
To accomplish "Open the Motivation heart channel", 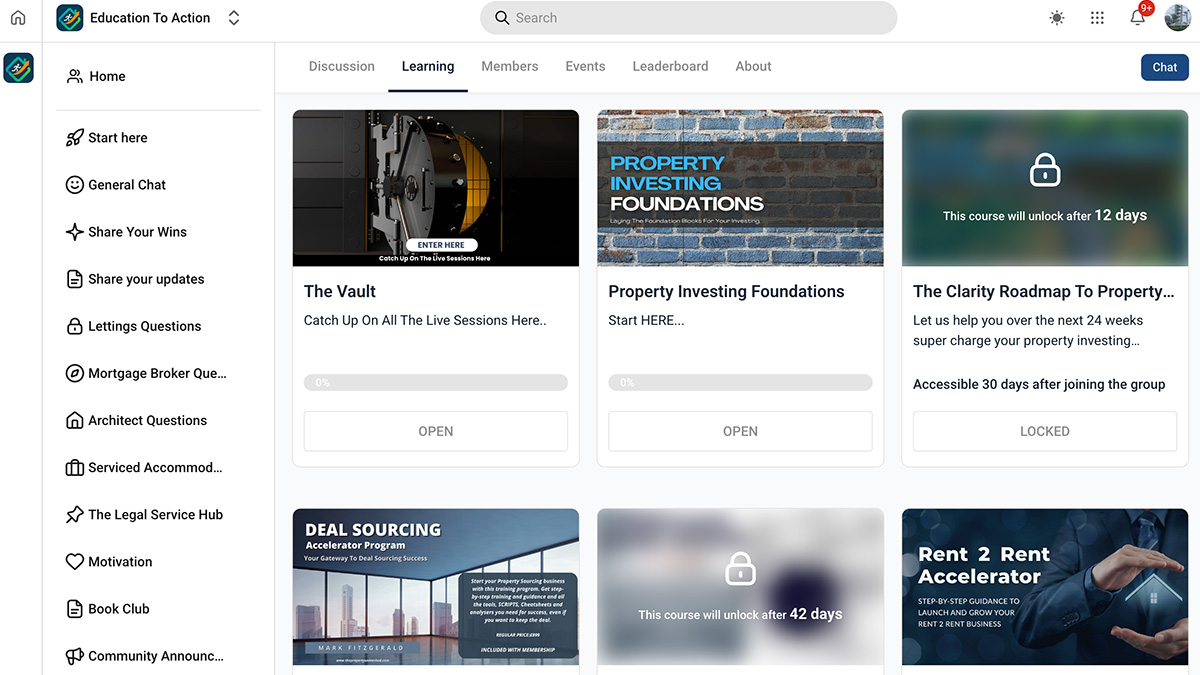I will (x=119, y=561).
